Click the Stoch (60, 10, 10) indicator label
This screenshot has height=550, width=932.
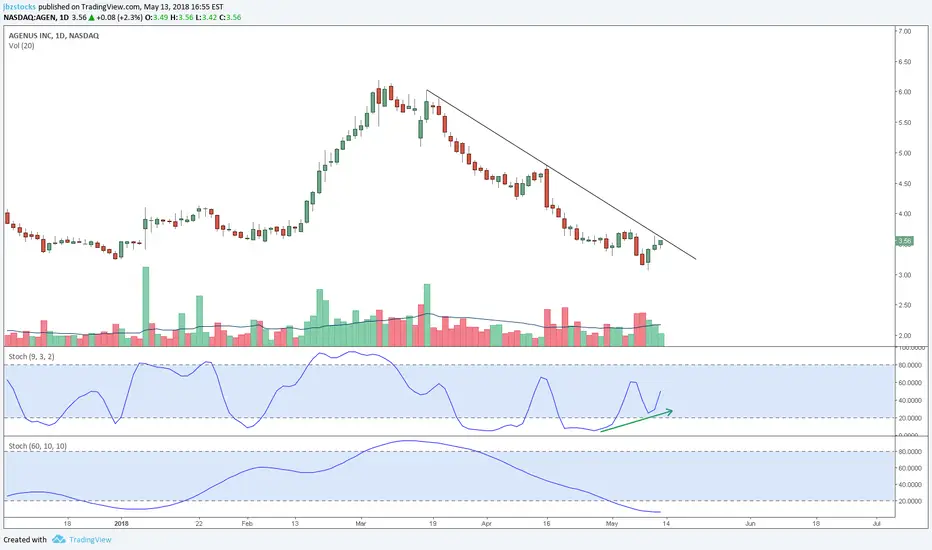(37, 446)
